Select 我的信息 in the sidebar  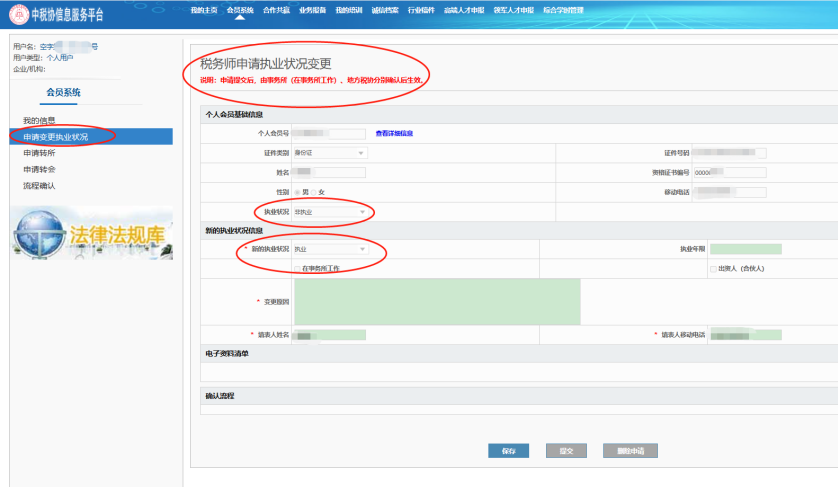(39, 121)
